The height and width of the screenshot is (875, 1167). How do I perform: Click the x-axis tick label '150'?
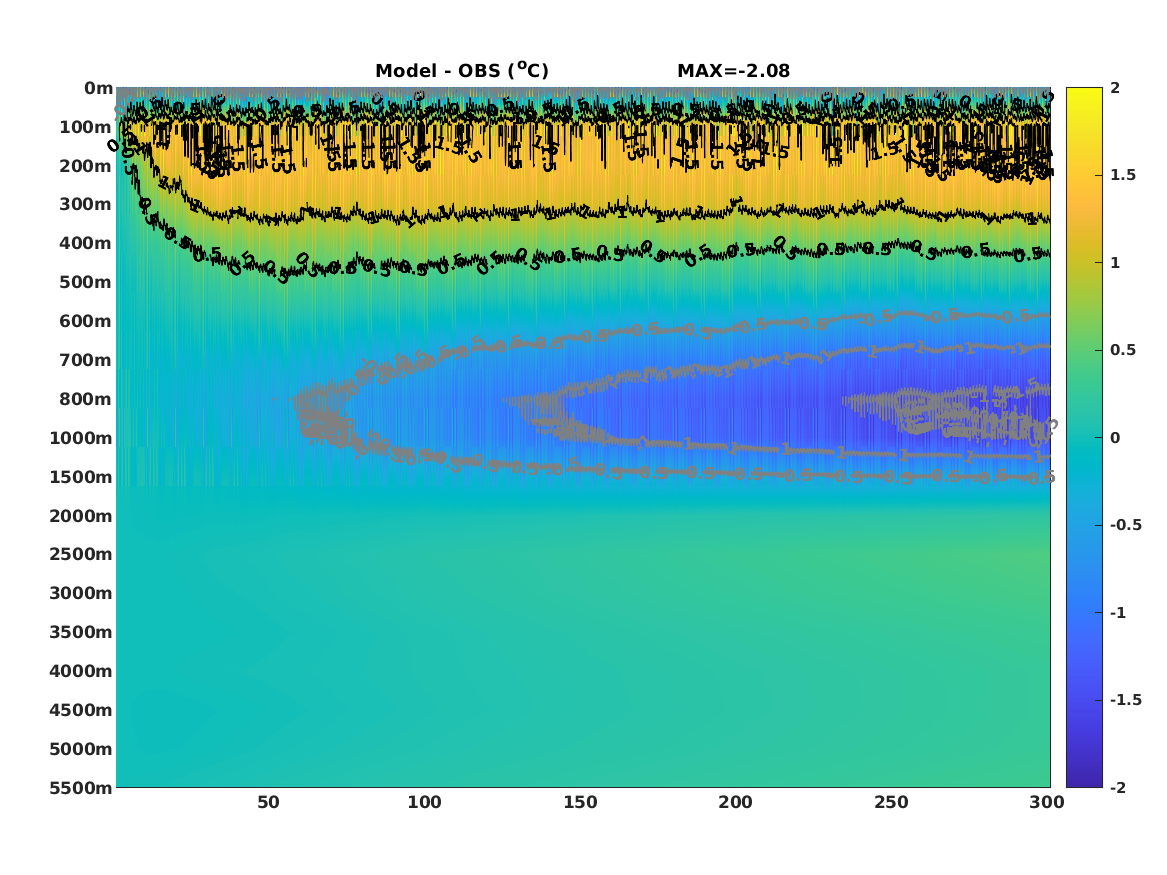click(580, 802)
